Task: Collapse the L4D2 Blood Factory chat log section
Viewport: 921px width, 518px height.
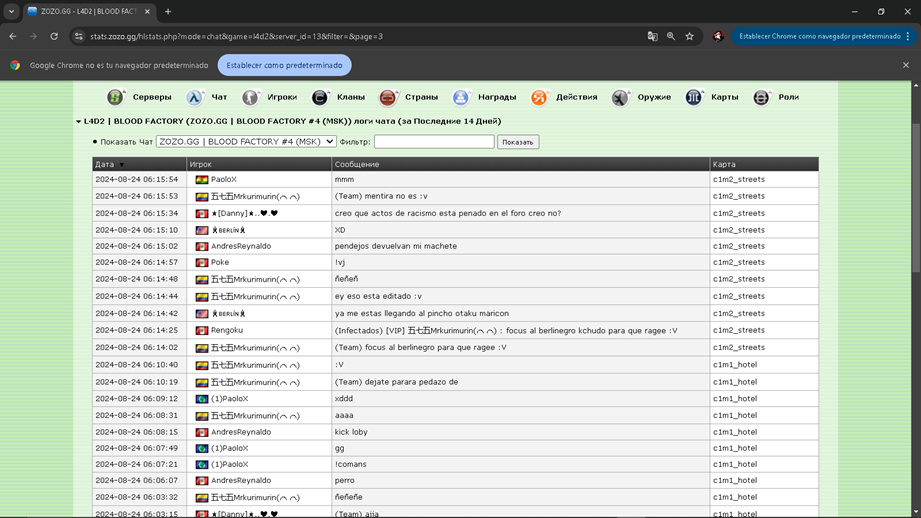Action: click(79, 121)
